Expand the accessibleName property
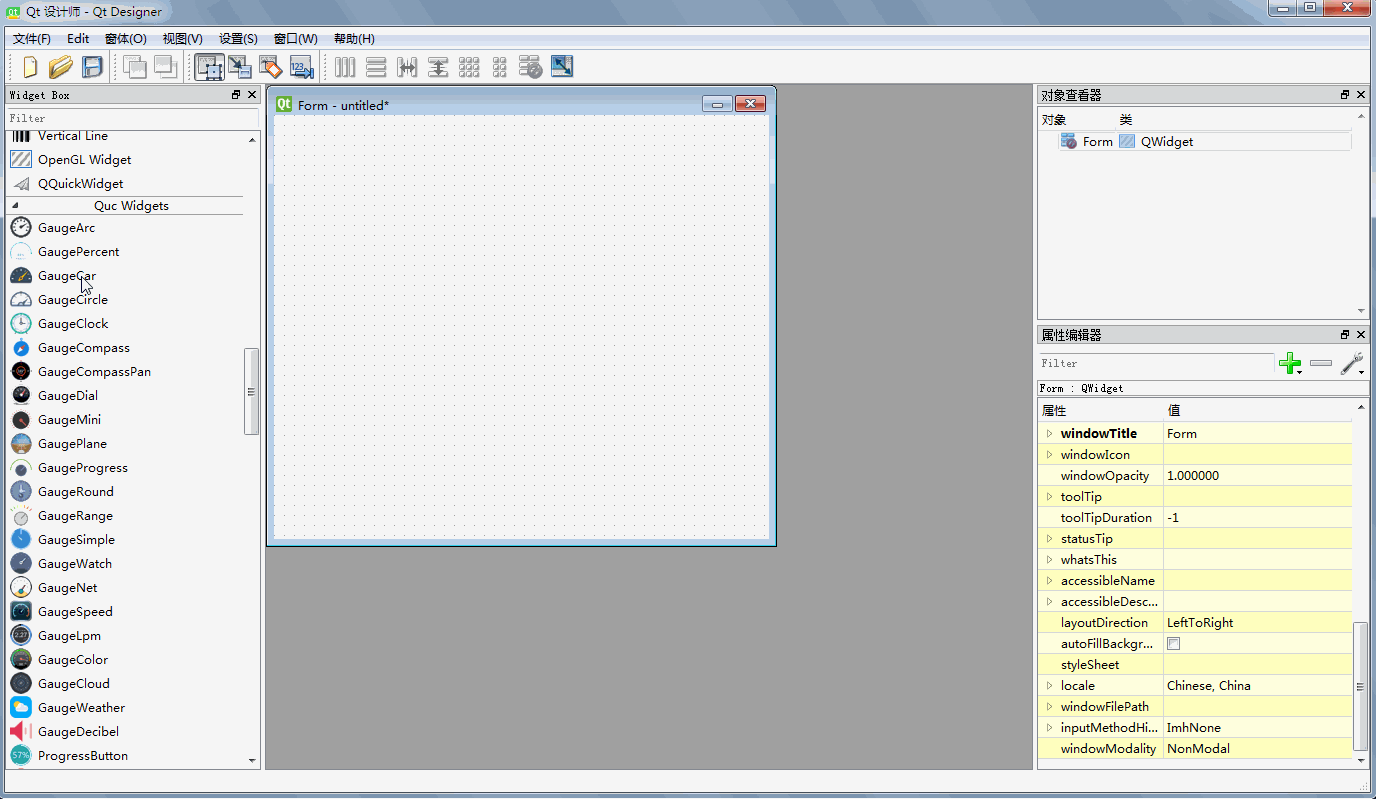1376x799 pixels. point(1049,581)
